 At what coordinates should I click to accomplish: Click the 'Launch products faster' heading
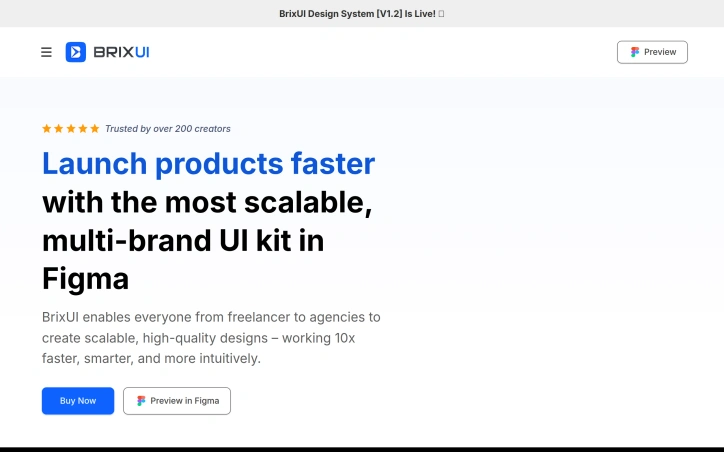pyautogui.click(x=208, y=163)
